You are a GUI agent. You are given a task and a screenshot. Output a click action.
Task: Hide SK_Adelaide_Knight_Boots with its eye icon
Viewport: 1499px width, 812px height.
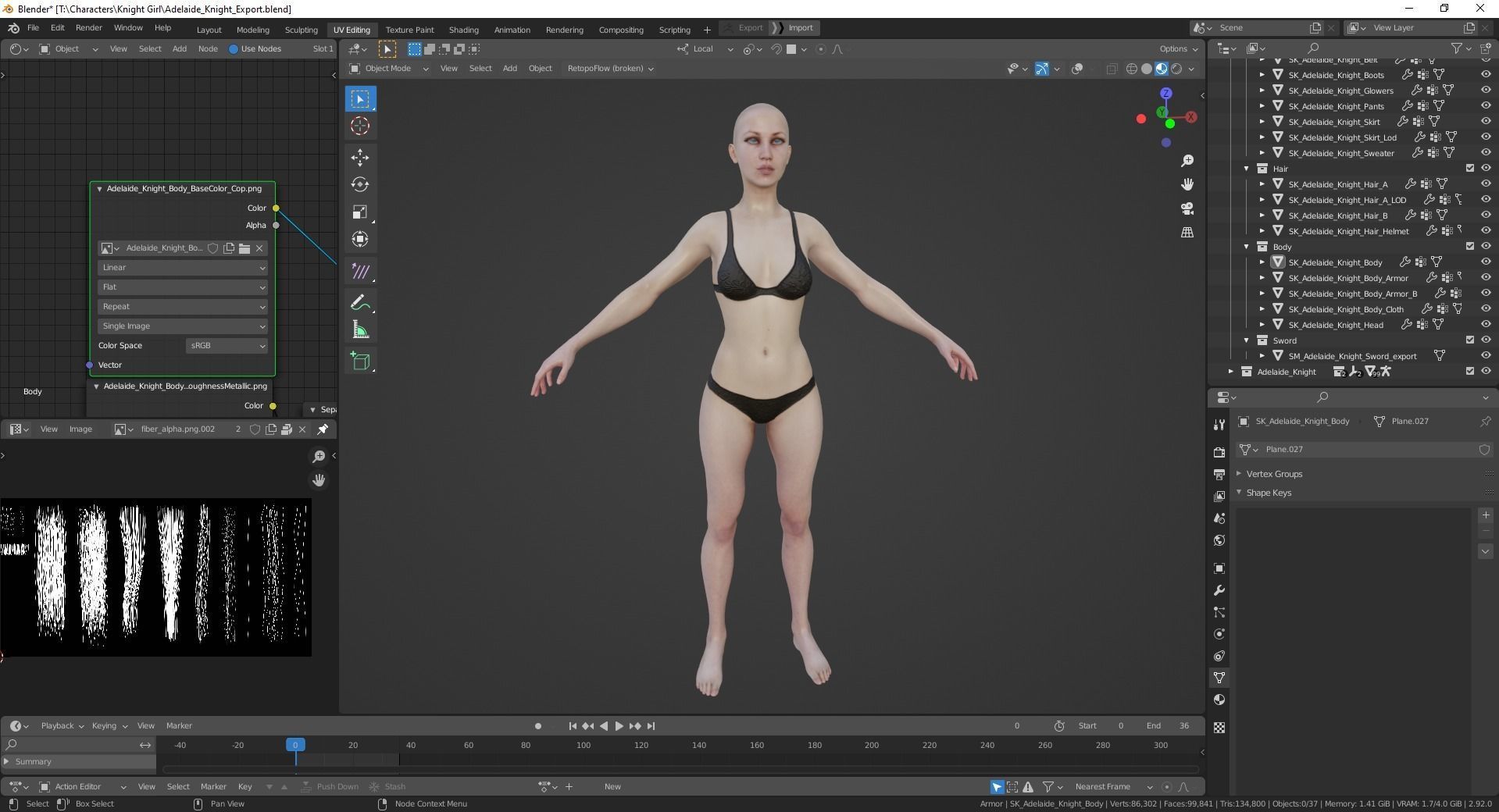(x=1486, y=75)
